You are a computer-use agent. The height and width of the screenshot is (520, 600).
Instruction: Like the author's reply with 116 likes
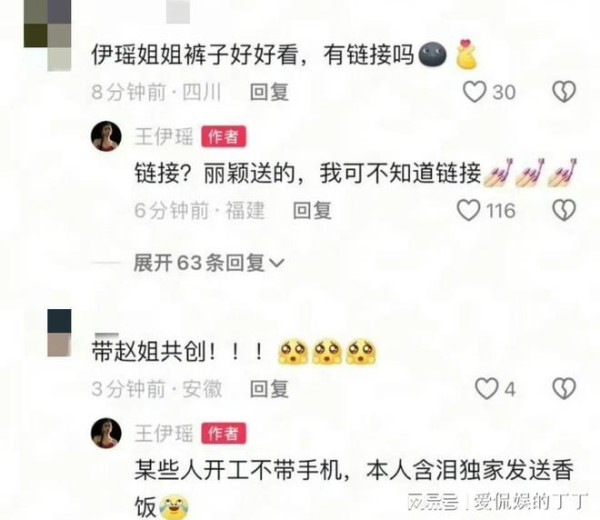[x=468, y=210]
